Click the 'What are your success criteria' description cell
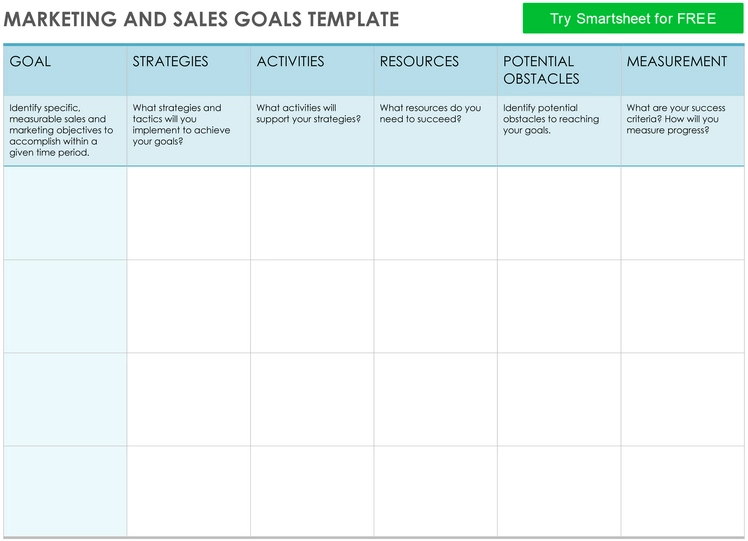748x541 pixels. 683,131
